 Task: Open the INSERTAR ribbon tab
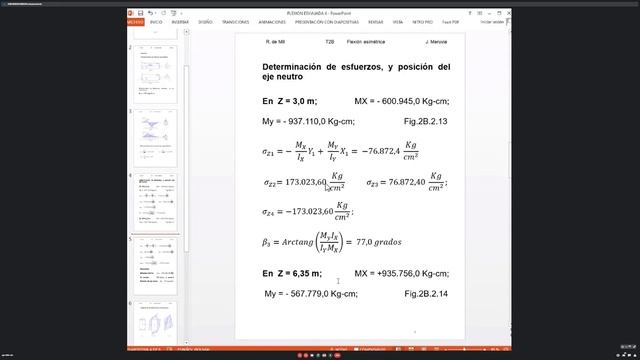click(x=180, y=22)
